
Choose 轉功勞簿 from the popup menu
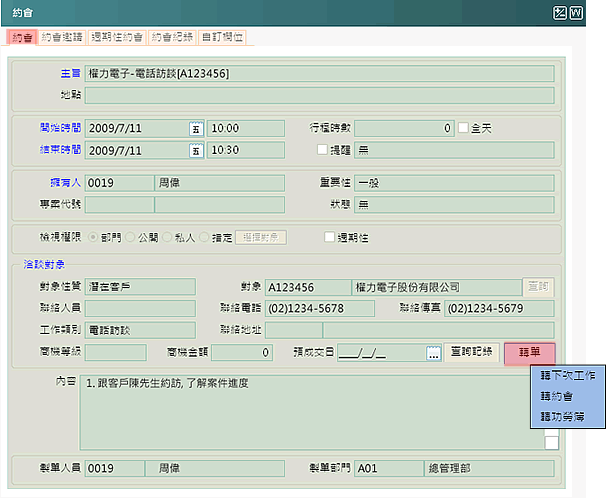pos(561,416)
